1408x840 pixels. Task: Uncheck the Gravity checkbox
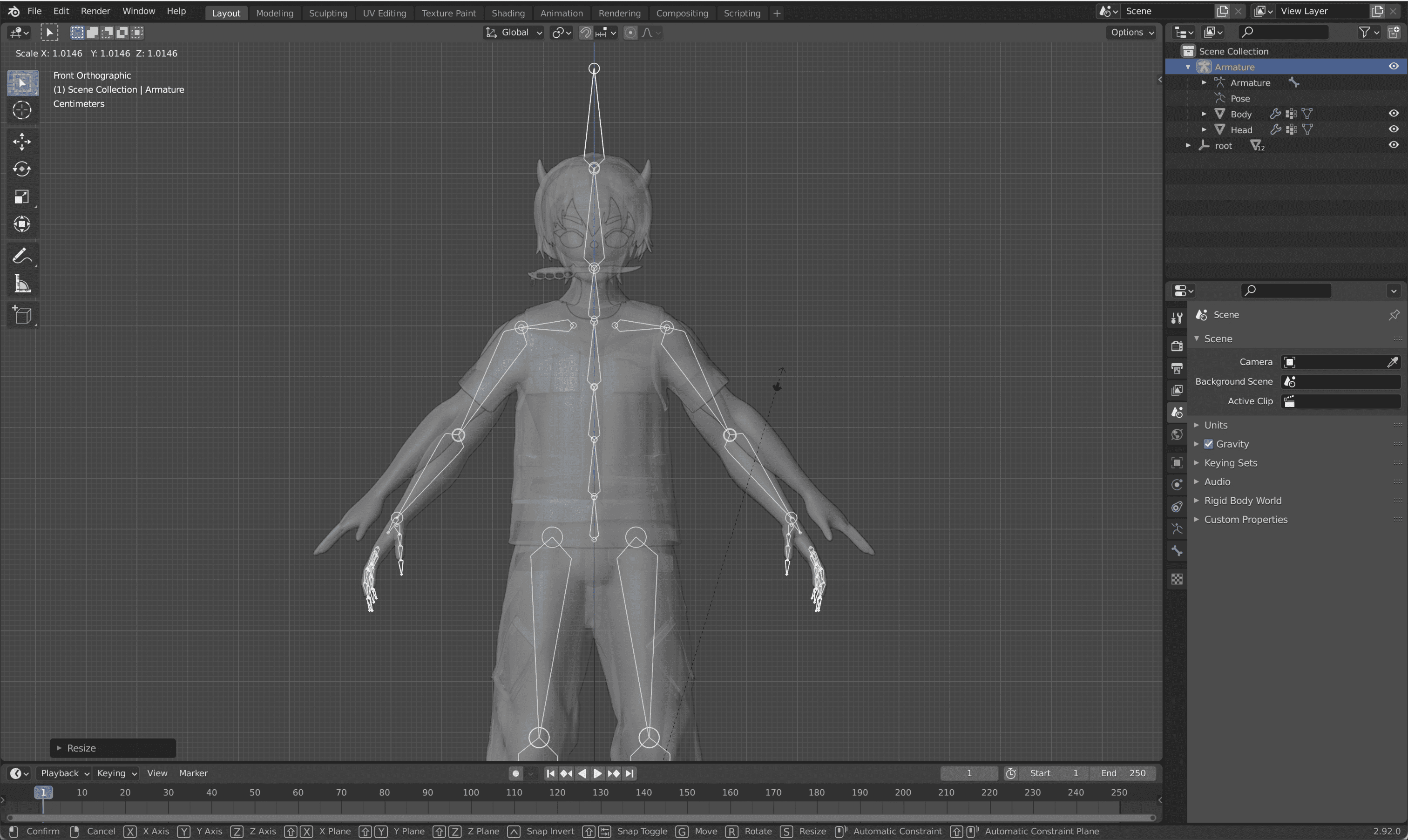tap(1209, 444)
